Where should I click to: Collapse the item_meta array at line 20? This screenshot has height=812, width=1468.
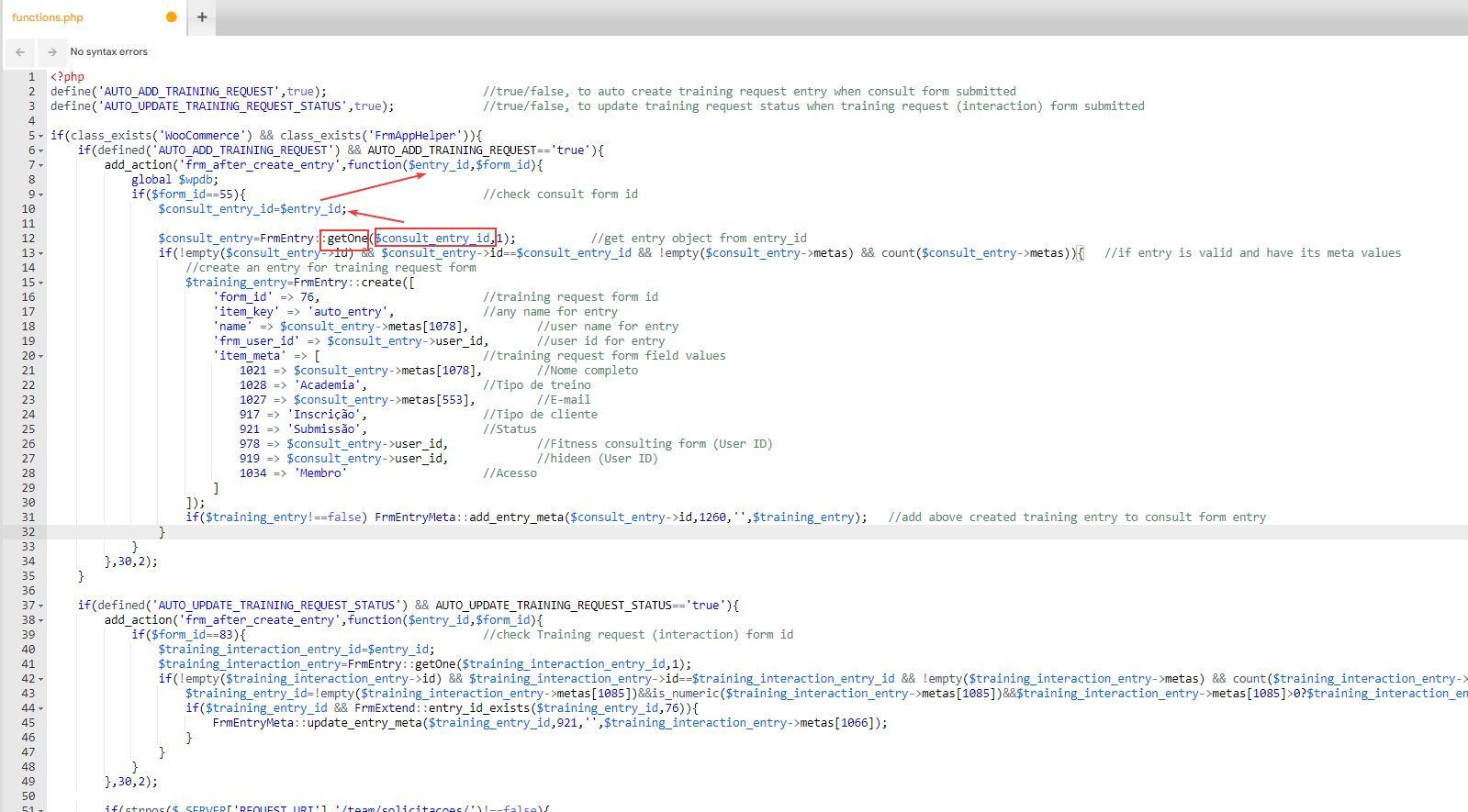[x=42, y=356]
